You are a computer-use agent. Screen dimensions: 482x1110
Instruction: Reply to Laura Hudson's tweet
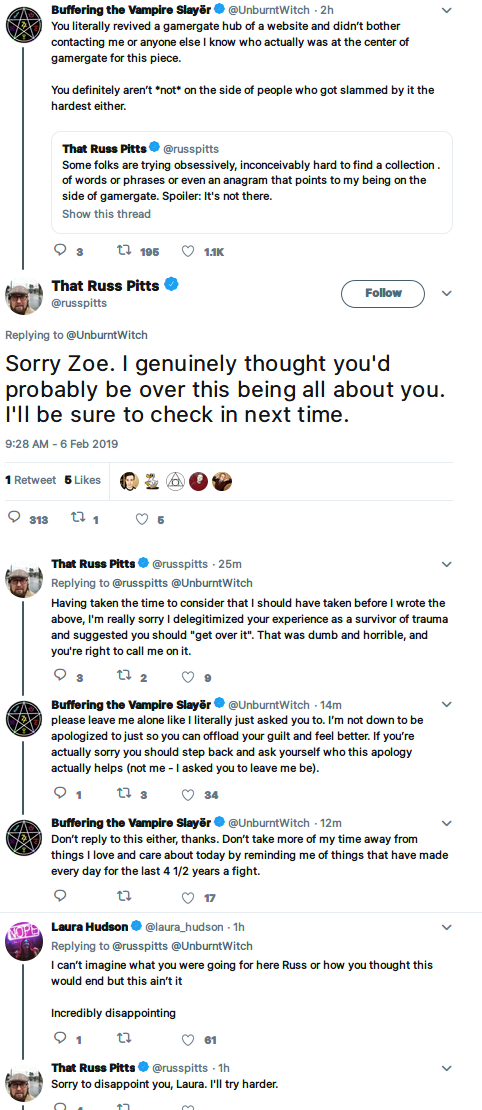pos(61,1039)
